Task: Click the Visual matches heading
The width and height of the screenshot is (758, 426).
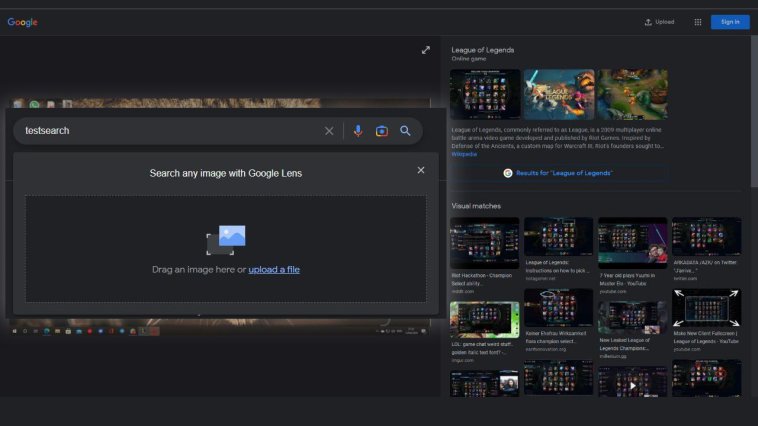Action: [476, 206]
